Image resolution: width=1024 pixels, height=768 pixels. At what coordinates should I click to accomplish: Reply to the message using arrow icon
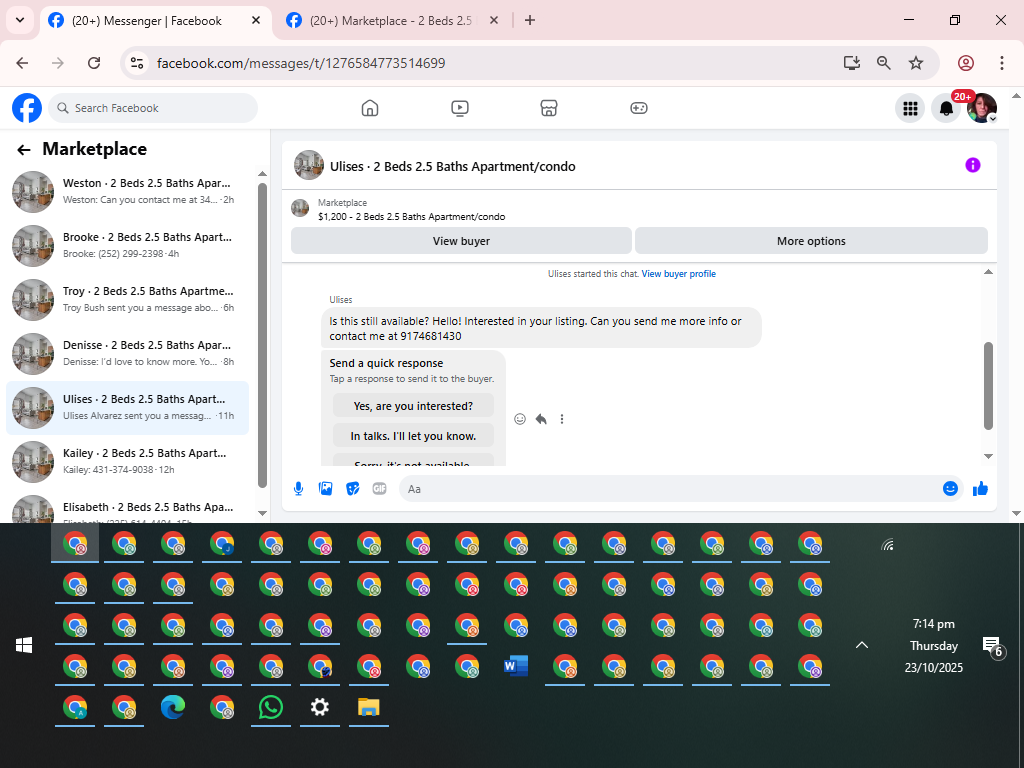(x=541, y=419)
